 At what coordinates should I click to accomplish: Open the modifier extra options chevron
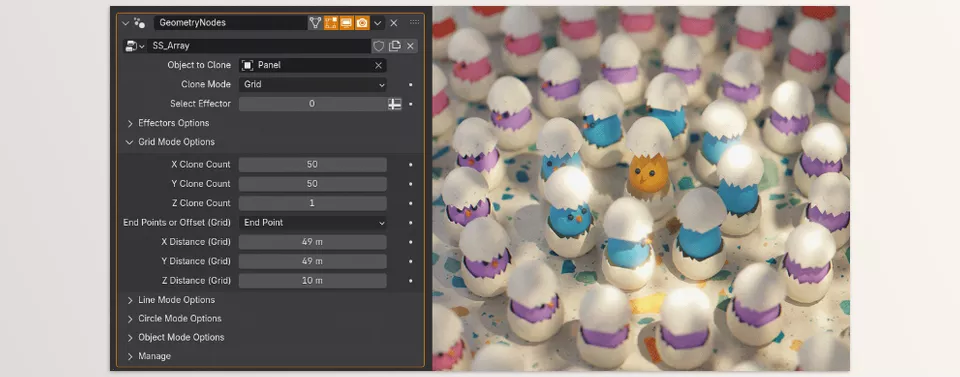coord(378,23)
